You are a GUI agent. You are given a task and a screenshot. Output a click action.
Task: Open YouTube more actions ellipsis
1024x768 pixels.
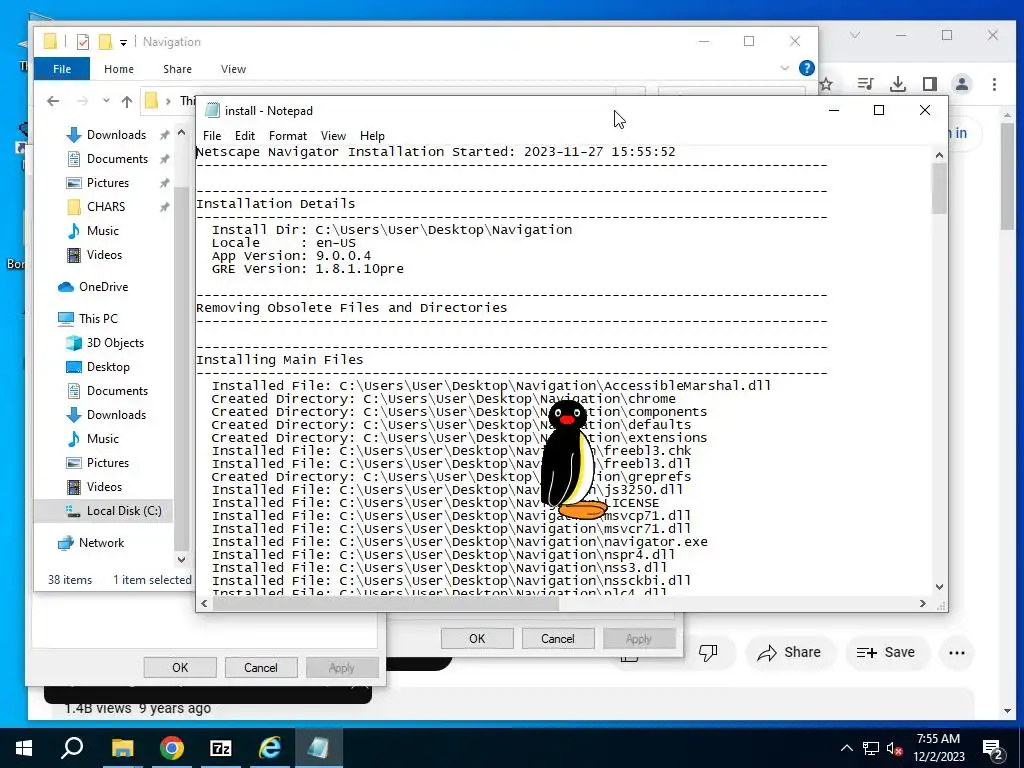(x=957, y=652)
